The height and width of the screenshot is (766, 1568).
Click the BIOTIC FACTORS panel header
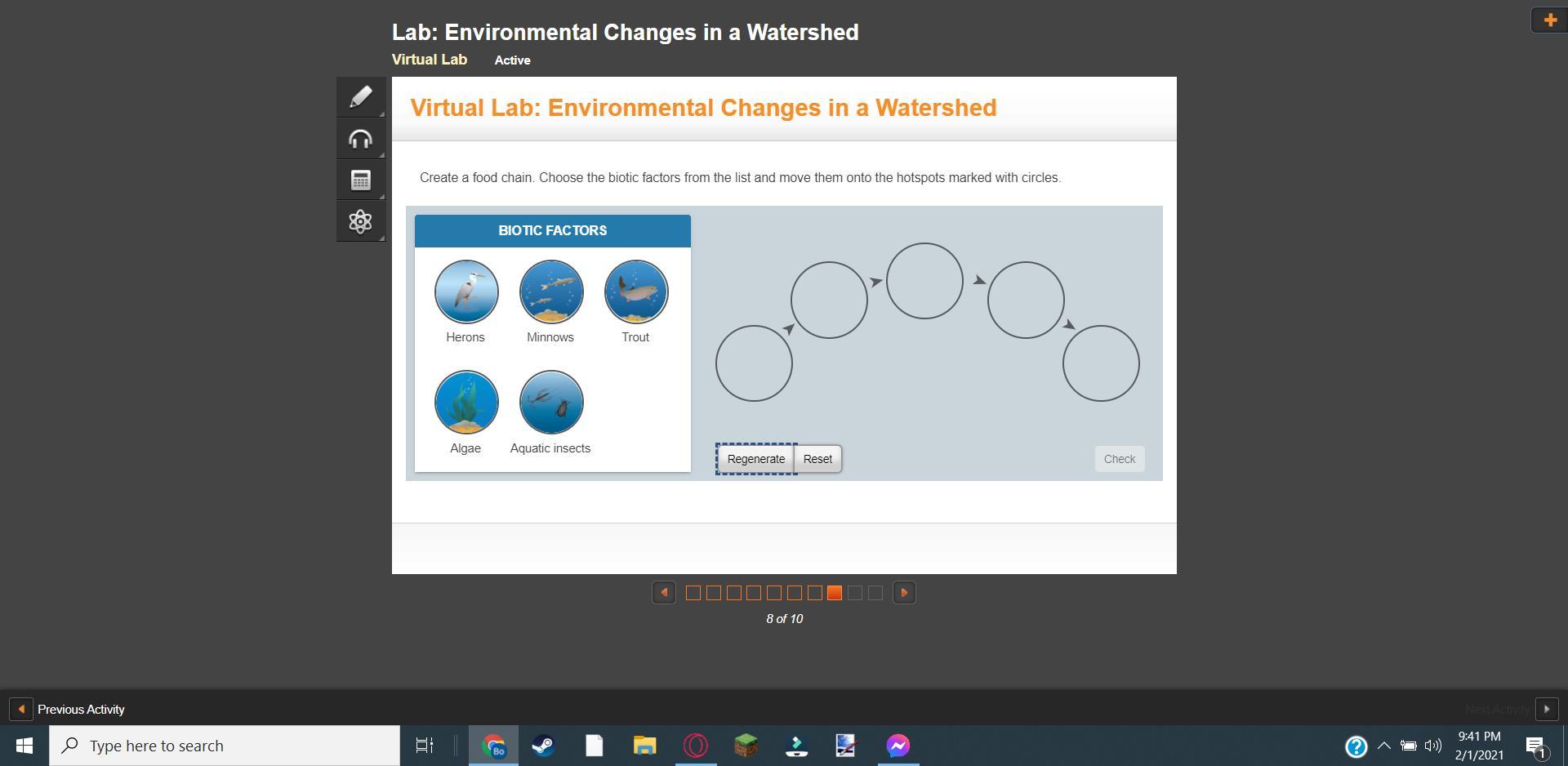[553, 231]
